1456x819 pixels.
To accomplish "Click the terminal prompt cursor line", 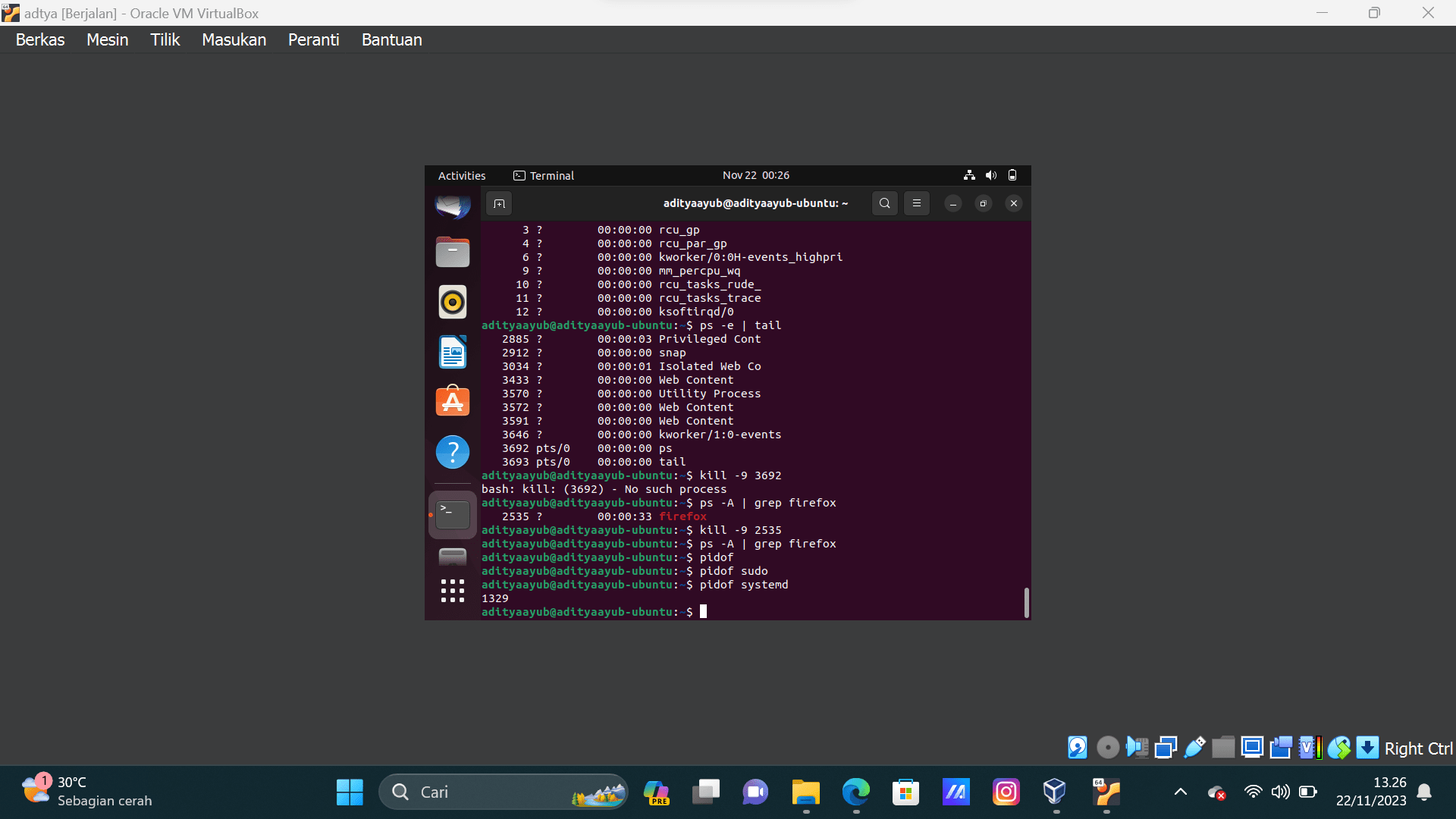I will (595, 612).
